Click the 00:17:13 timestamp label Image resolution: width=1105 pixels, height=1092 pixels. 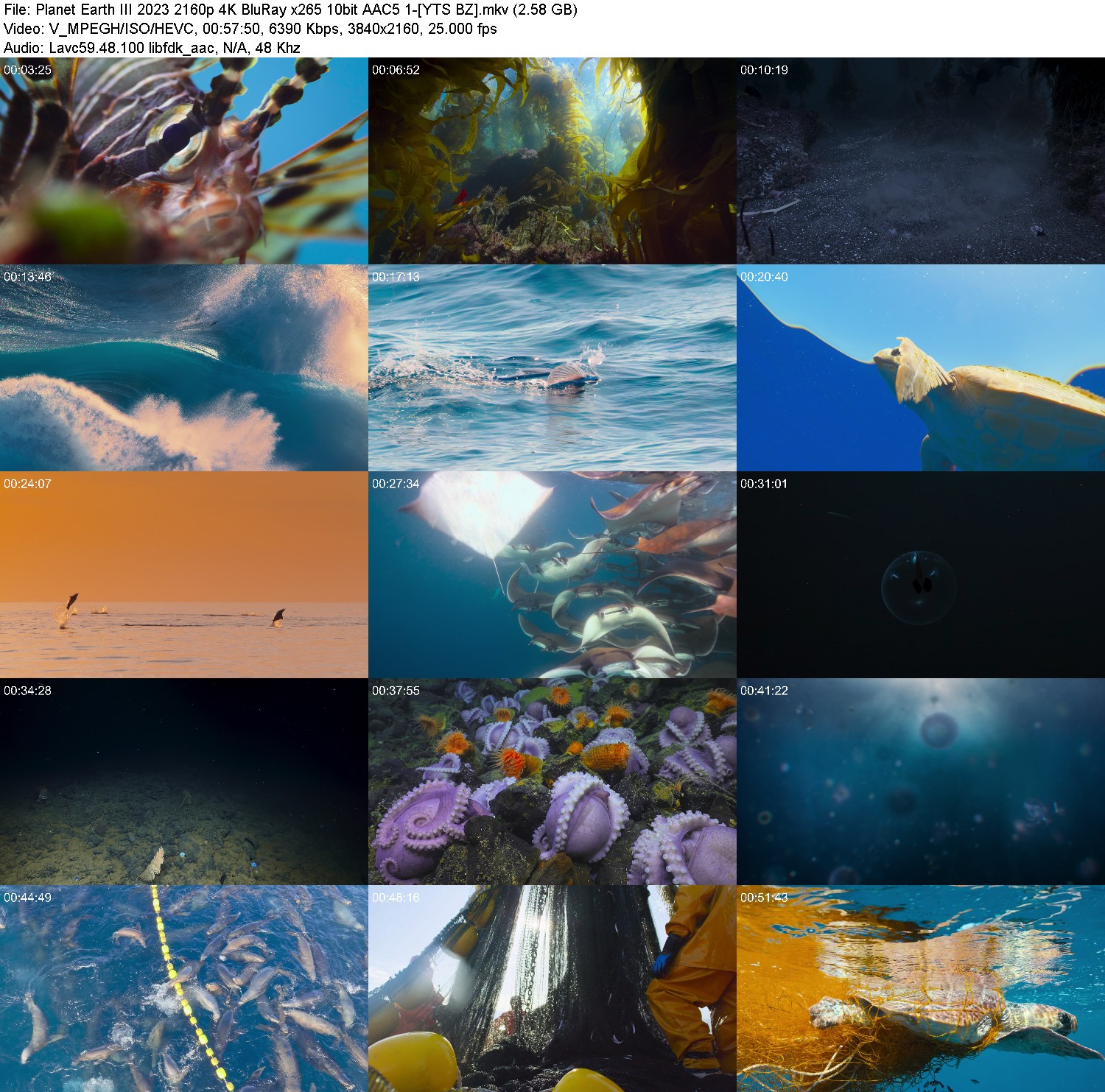396,277
